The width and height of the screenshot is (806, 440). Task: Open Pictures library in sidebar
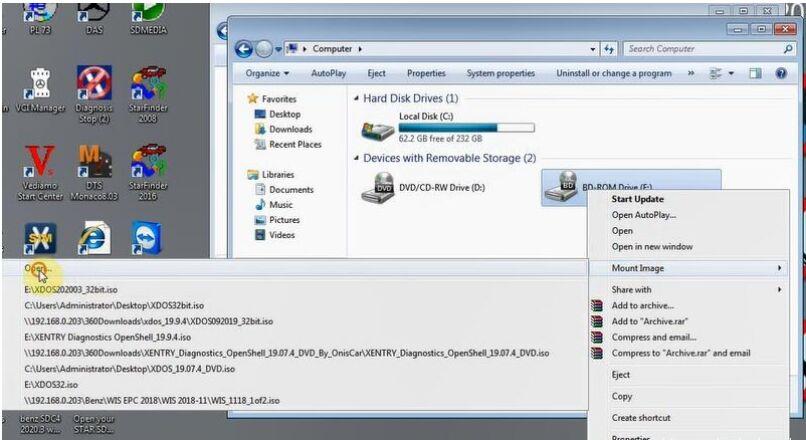pyautogui.click(x=284, y=220)
